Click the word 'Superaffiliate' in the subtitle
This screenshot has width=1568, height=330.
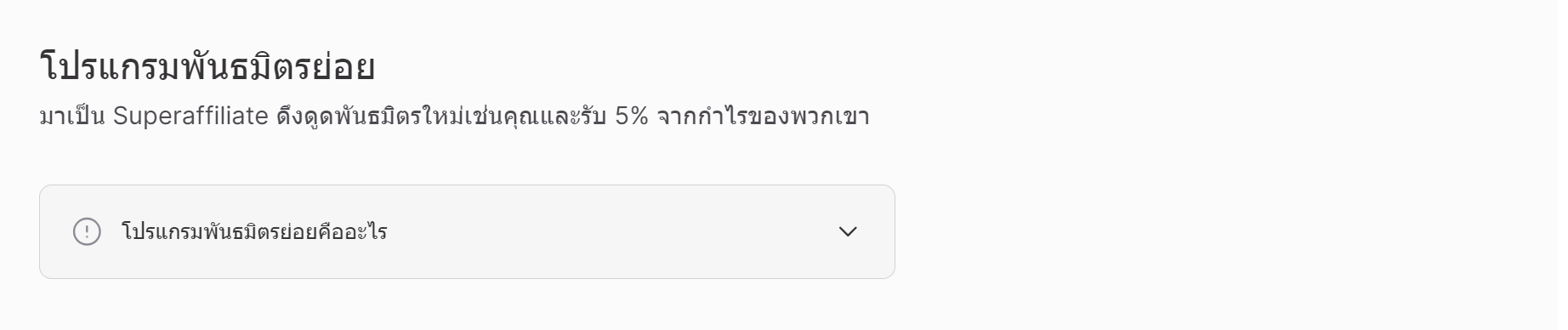[190, 116]
